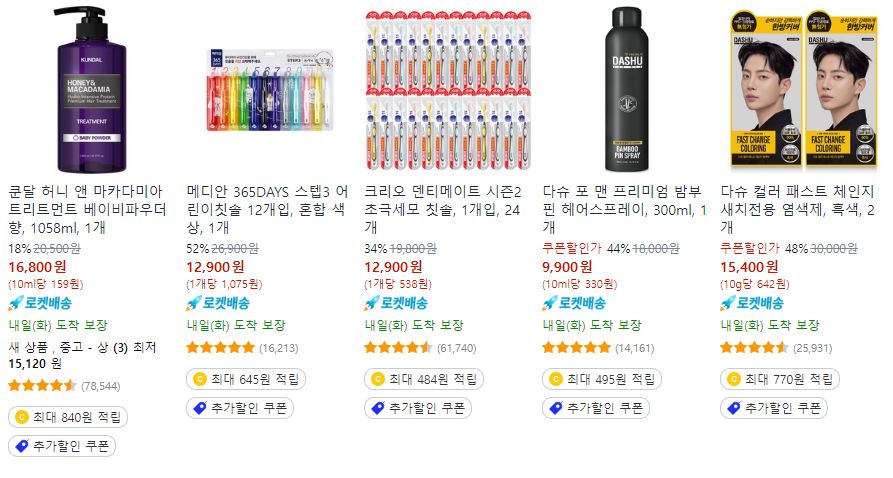The height and width of the screenshot is (478, 893).
Task: Open Dashu Bamboo Pin Spray image
Action: [626, 89]
